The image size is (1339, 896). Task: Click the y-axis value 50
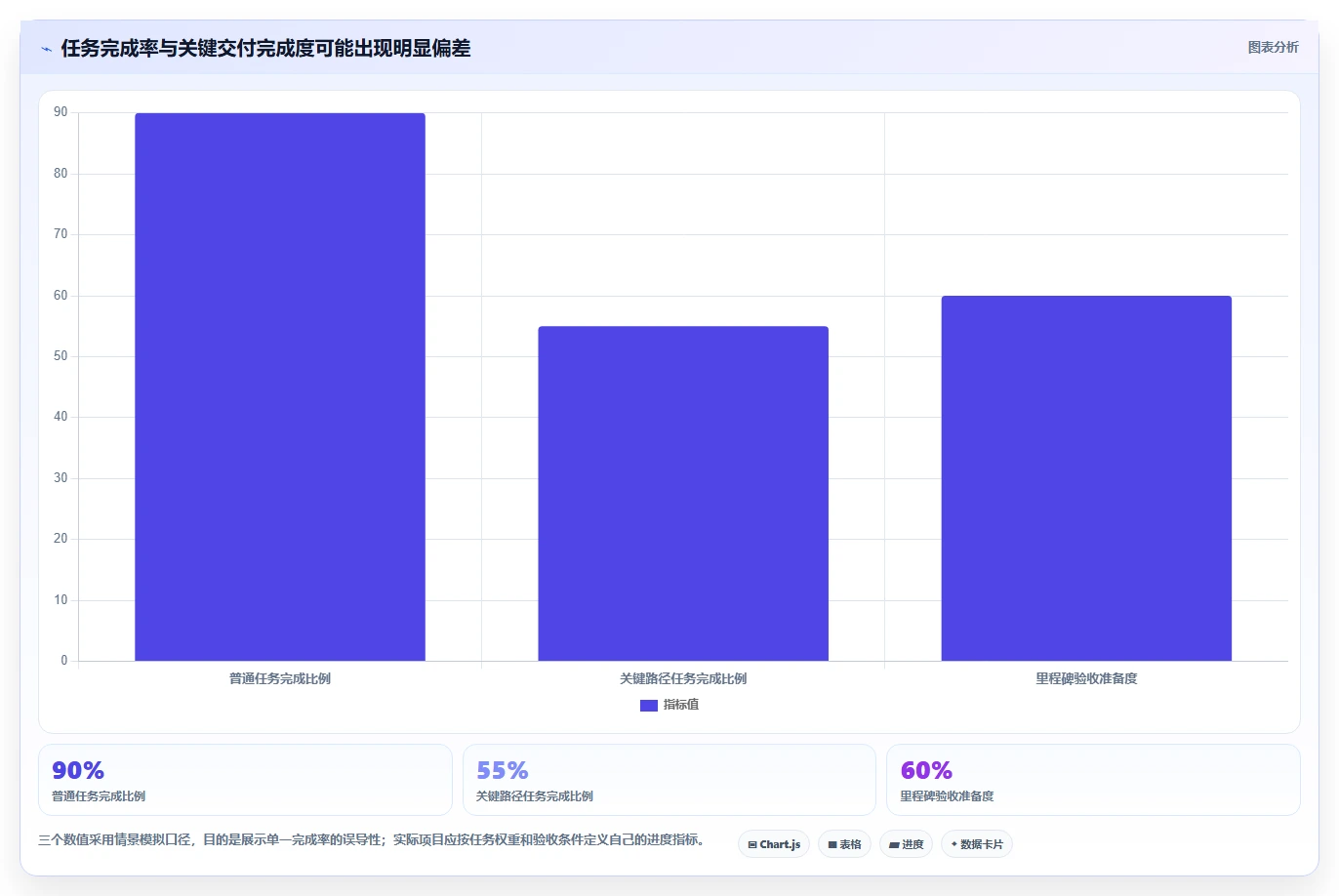click(61, 356)
